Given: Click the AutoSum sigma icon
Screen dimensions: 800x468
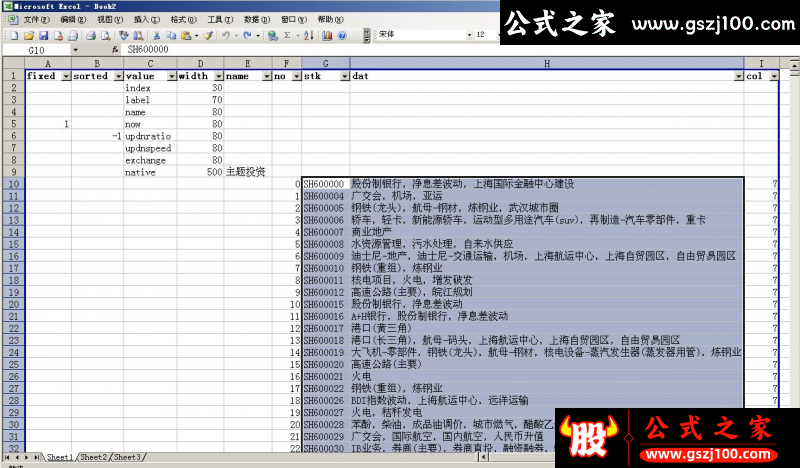Looking at the screenshot, I should click(x=288, y=35).
